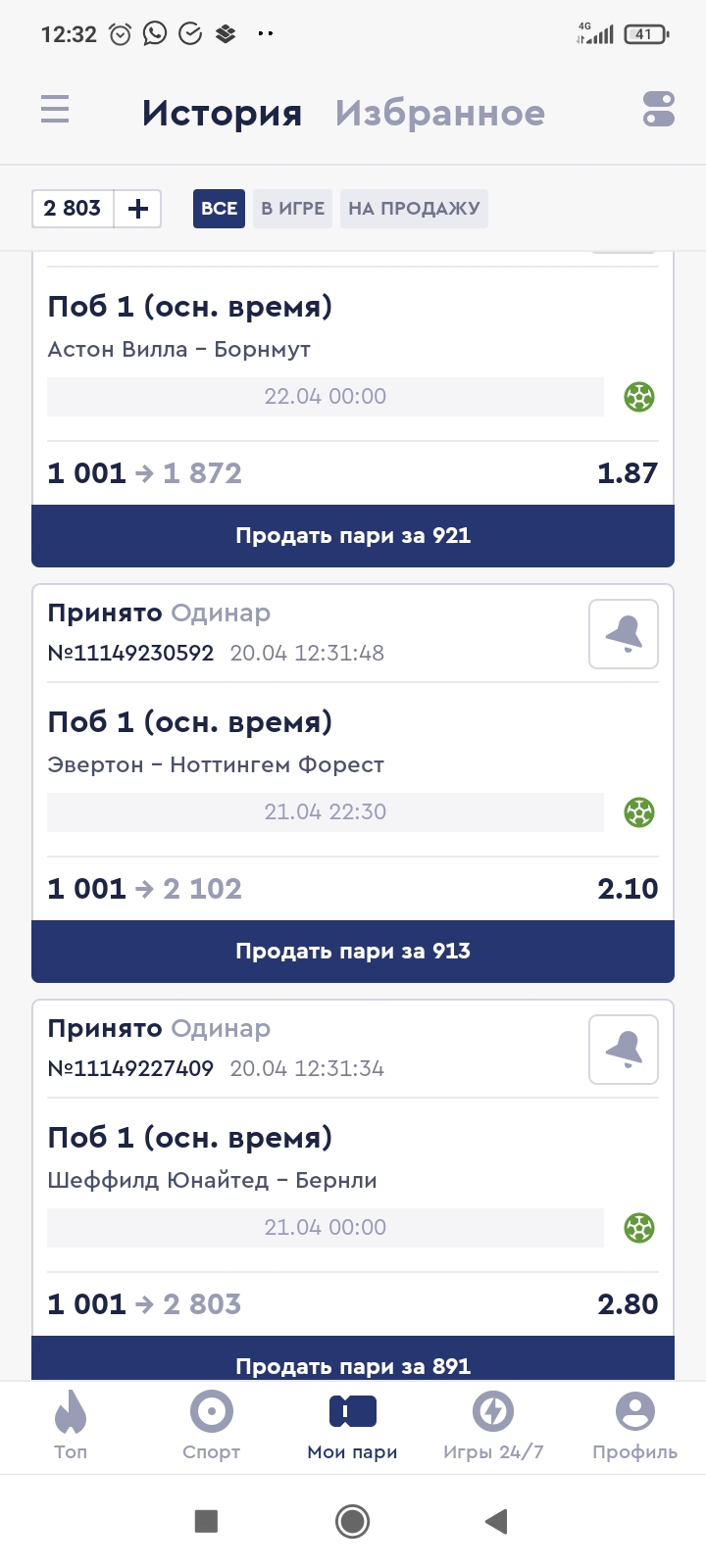Tap the plus icon to add balance

(x=138, y=209)
